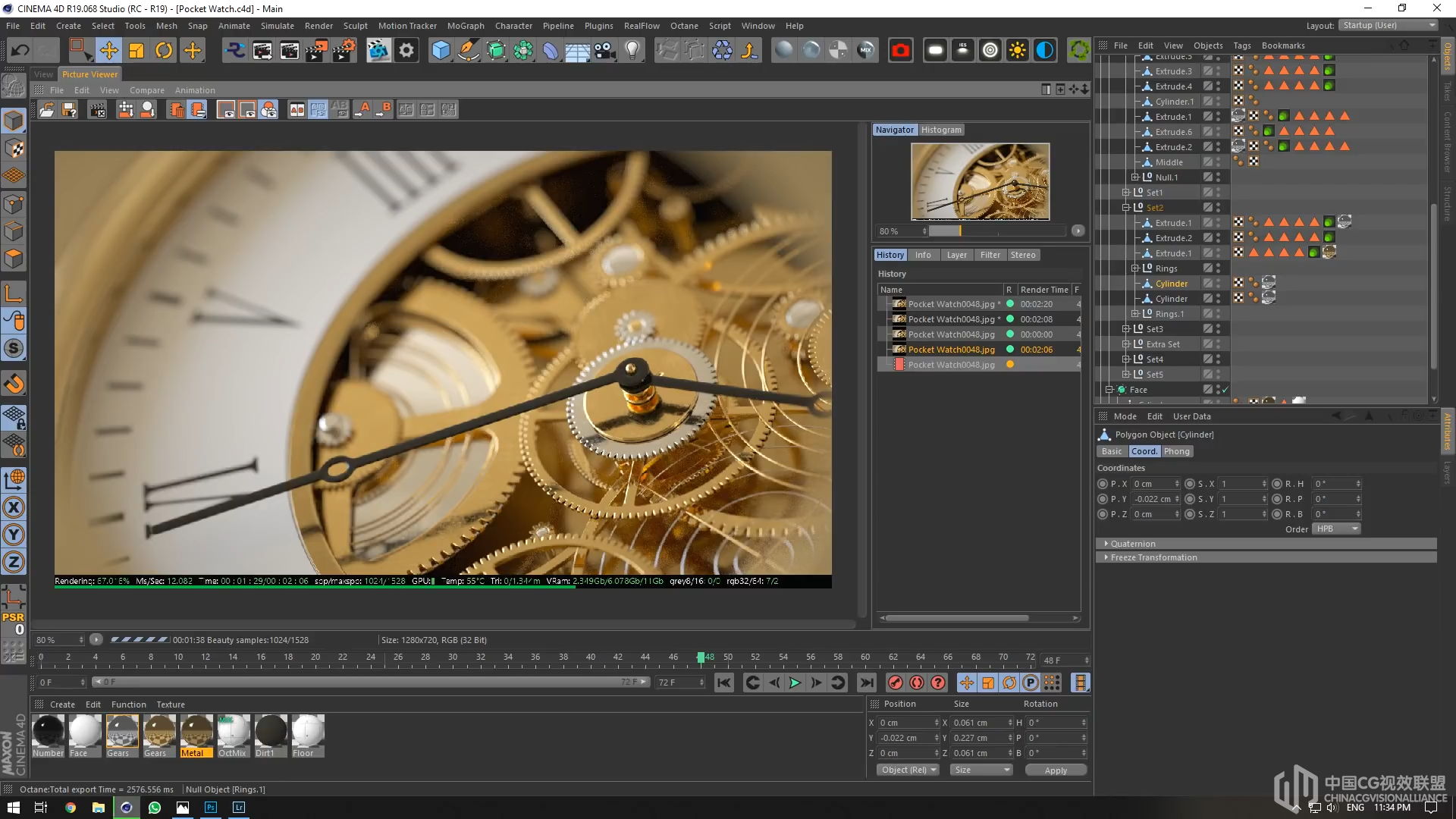The image size is (1456, 819).
Task: Open image in Picture Viewer folder icon
Action: [46, 110]
